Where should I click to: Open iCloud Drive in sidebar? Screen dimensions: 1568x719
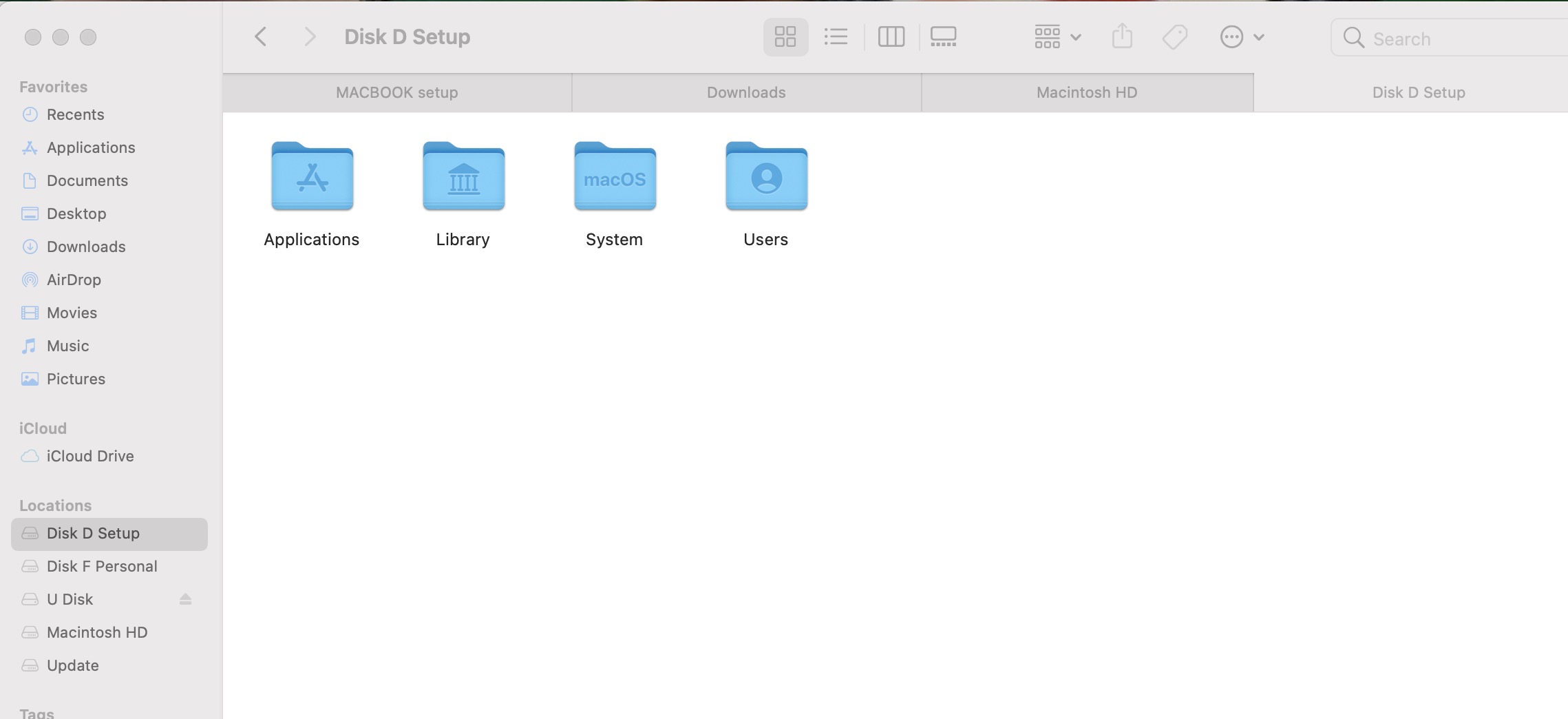89,456
